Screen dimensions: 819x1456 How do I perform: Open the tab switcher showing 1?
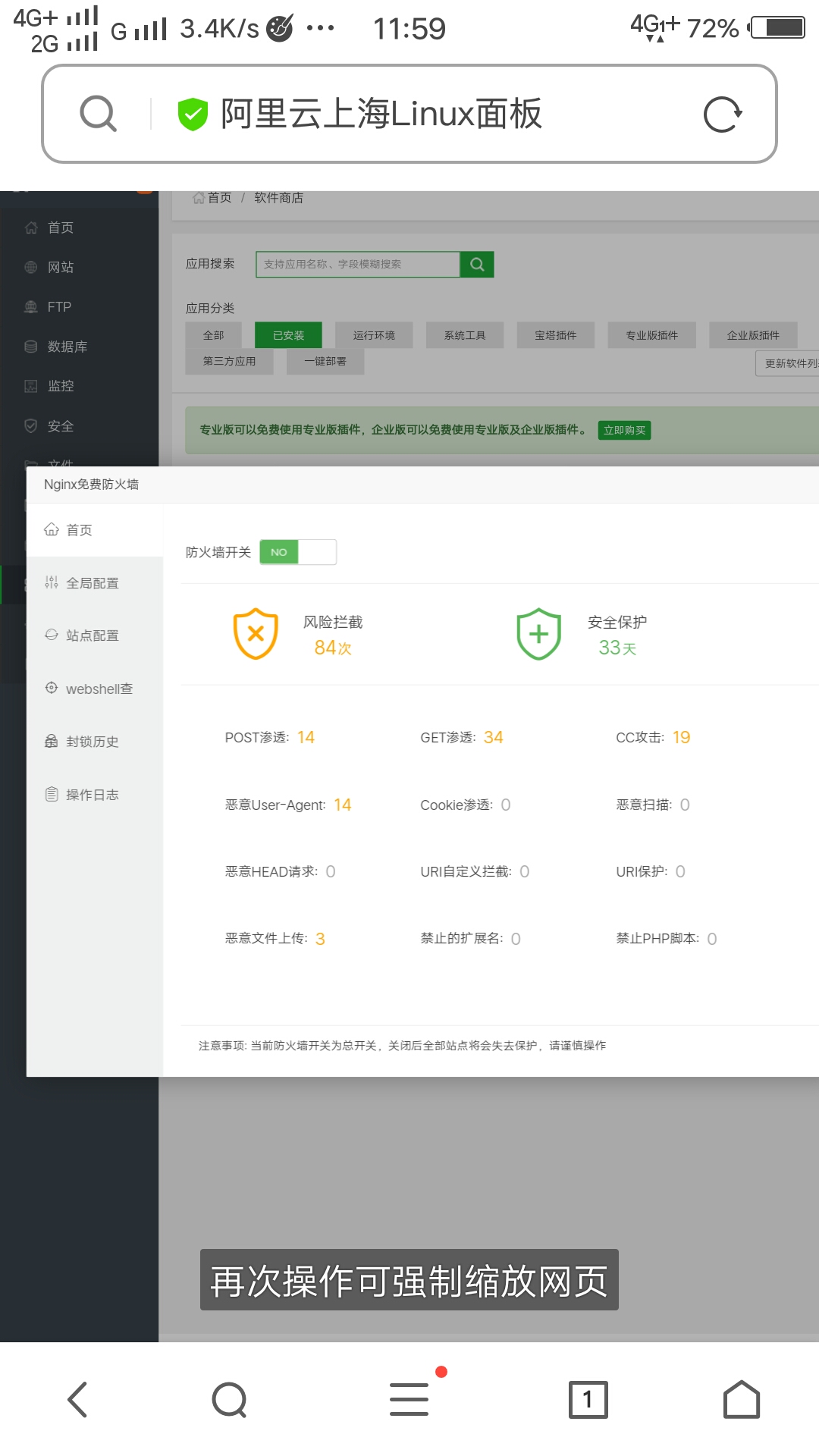click(x=588, y=1400)
